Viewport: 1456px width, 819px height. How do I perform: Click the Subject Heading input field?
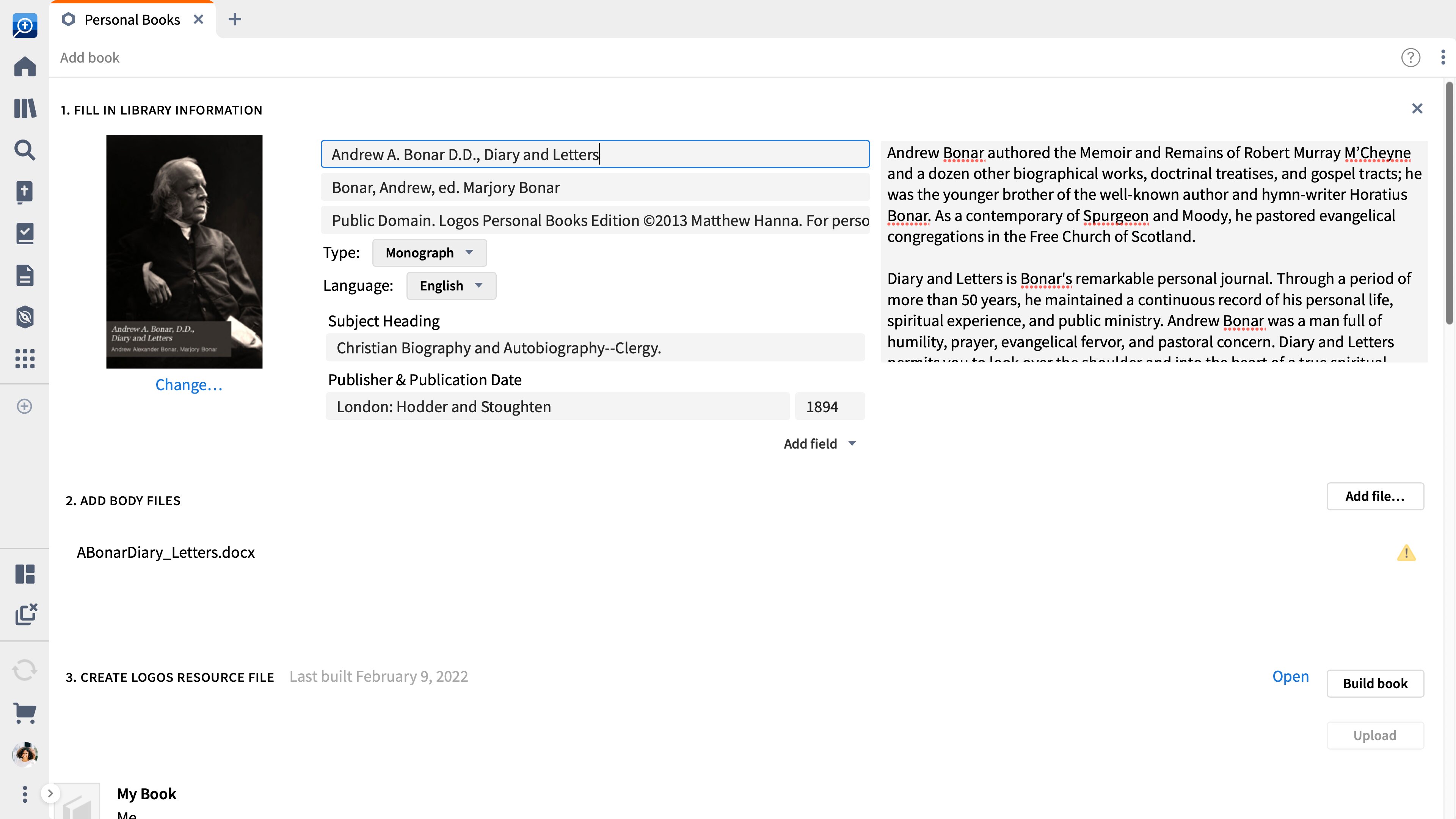click(x=595, y=348)
